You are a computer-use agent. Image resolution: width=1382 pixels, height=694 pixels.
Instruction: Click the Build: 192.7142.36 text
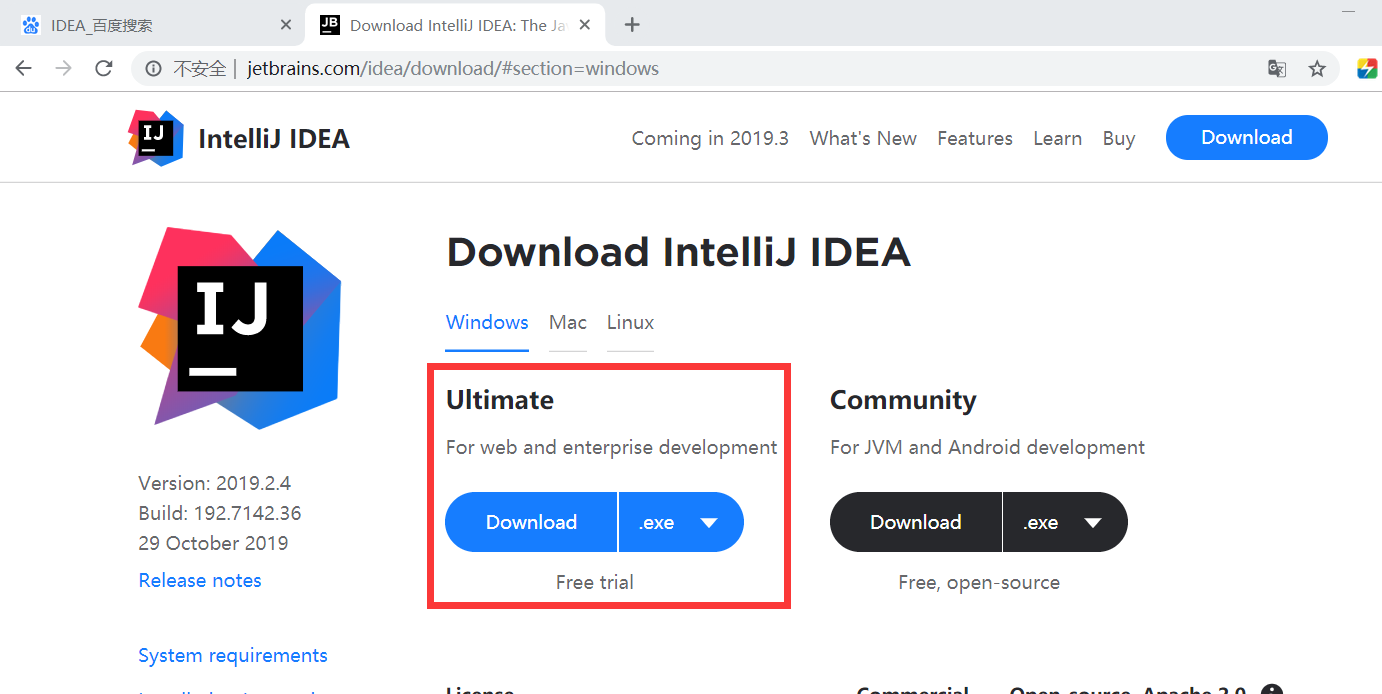(220, 513)
